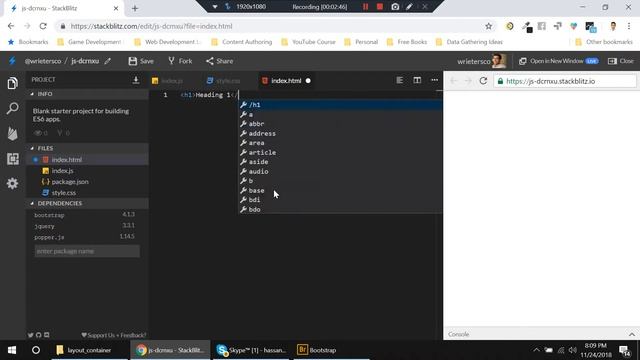Open the Settings gear in sidebar
This screenshot has height=360, width=640.
point(13,183)
